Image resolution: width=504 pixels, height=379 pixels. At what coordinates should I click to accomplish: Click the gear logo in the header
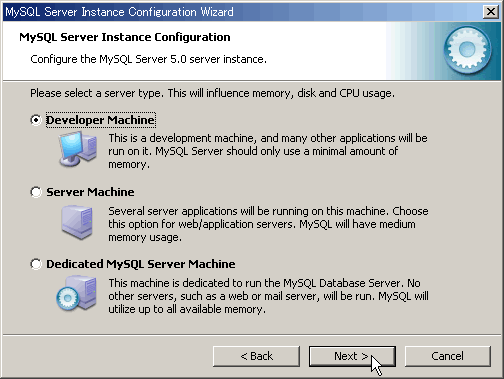click(x=467, y=50)
